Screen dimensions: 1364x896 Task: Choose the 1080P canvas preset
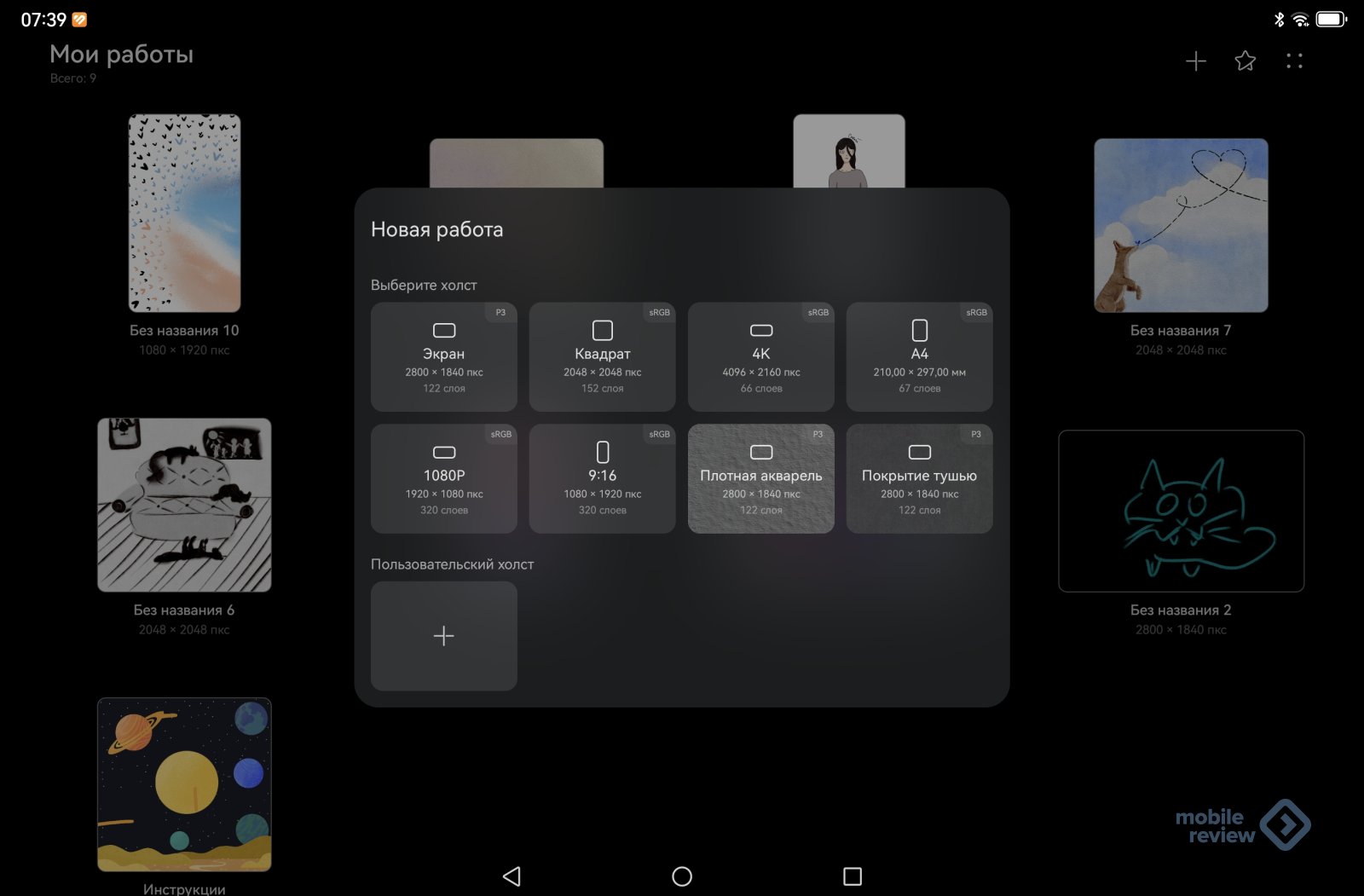point(443,479)
